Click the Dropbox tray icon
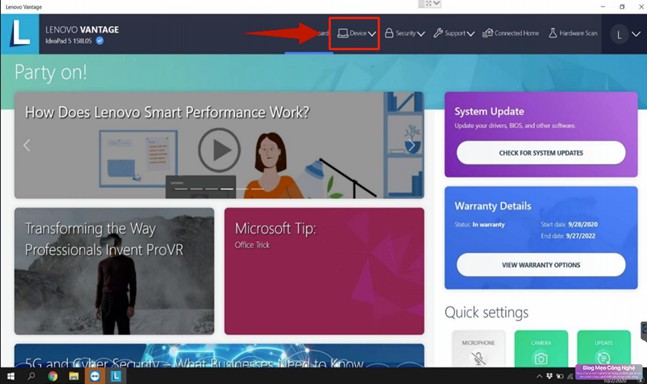This screenshot has height=384, width=647. [550, 376]
